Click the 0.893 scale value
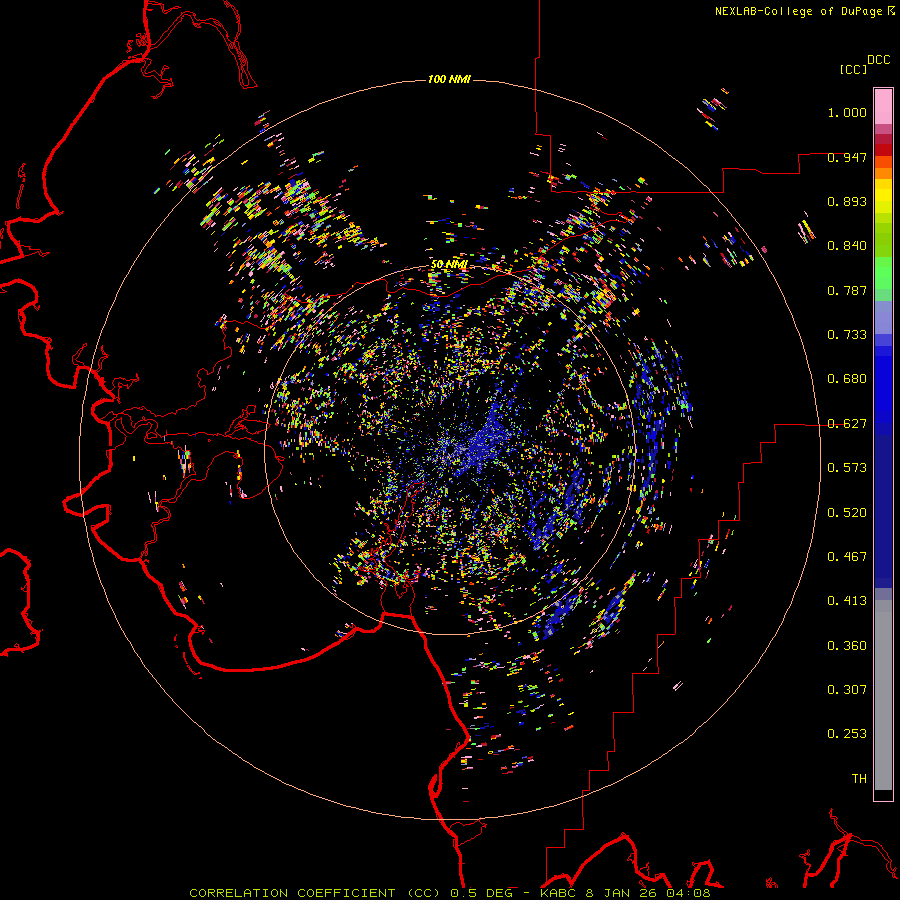The image size is (900, 900). 847,201
